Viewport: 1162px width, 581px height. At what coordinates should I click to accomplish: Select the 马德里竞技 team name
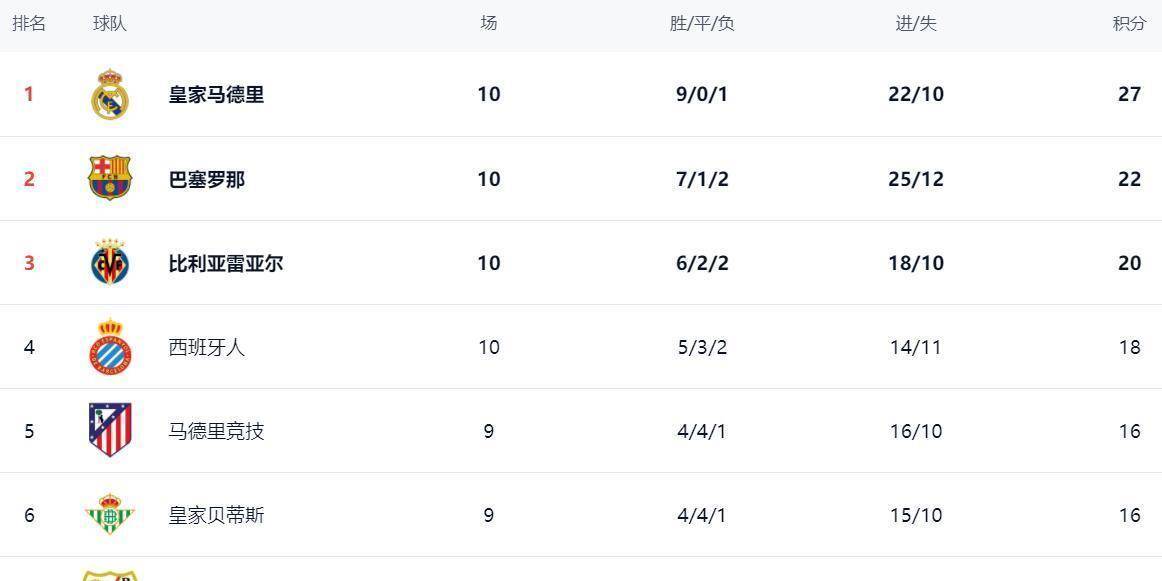click(x=216, y=432)
